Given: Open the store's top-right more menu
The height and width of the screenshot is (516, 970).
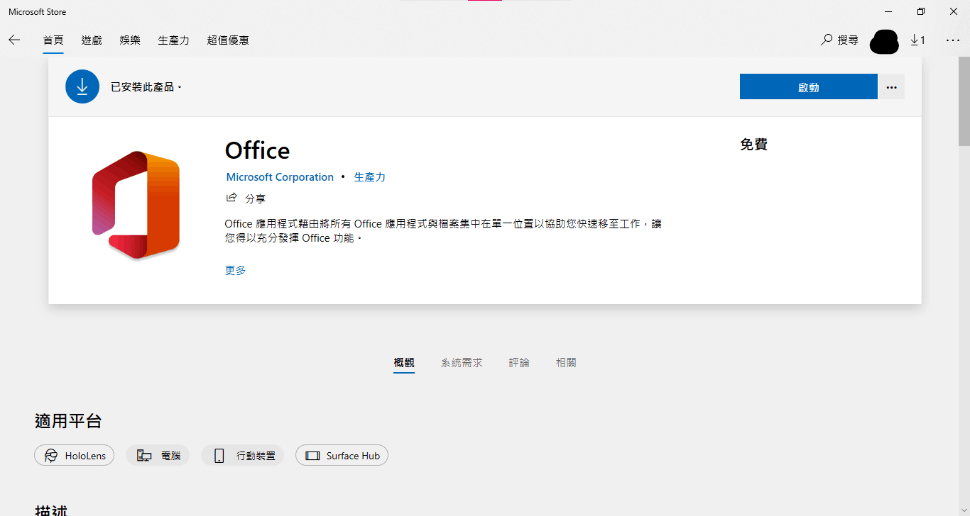Looking at the screenshot, I should point(953,40).
